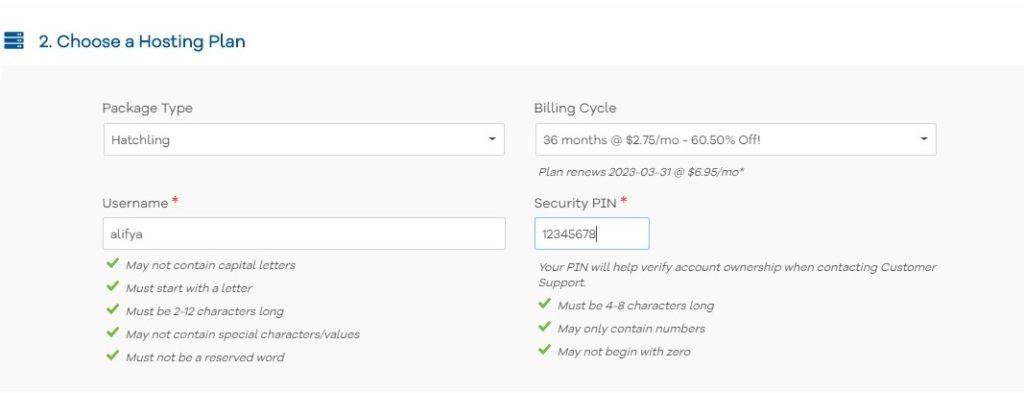Click the server icon beside Choose a Hosting Plan
The image size is (1024, 393).
(x=13, y=41)
